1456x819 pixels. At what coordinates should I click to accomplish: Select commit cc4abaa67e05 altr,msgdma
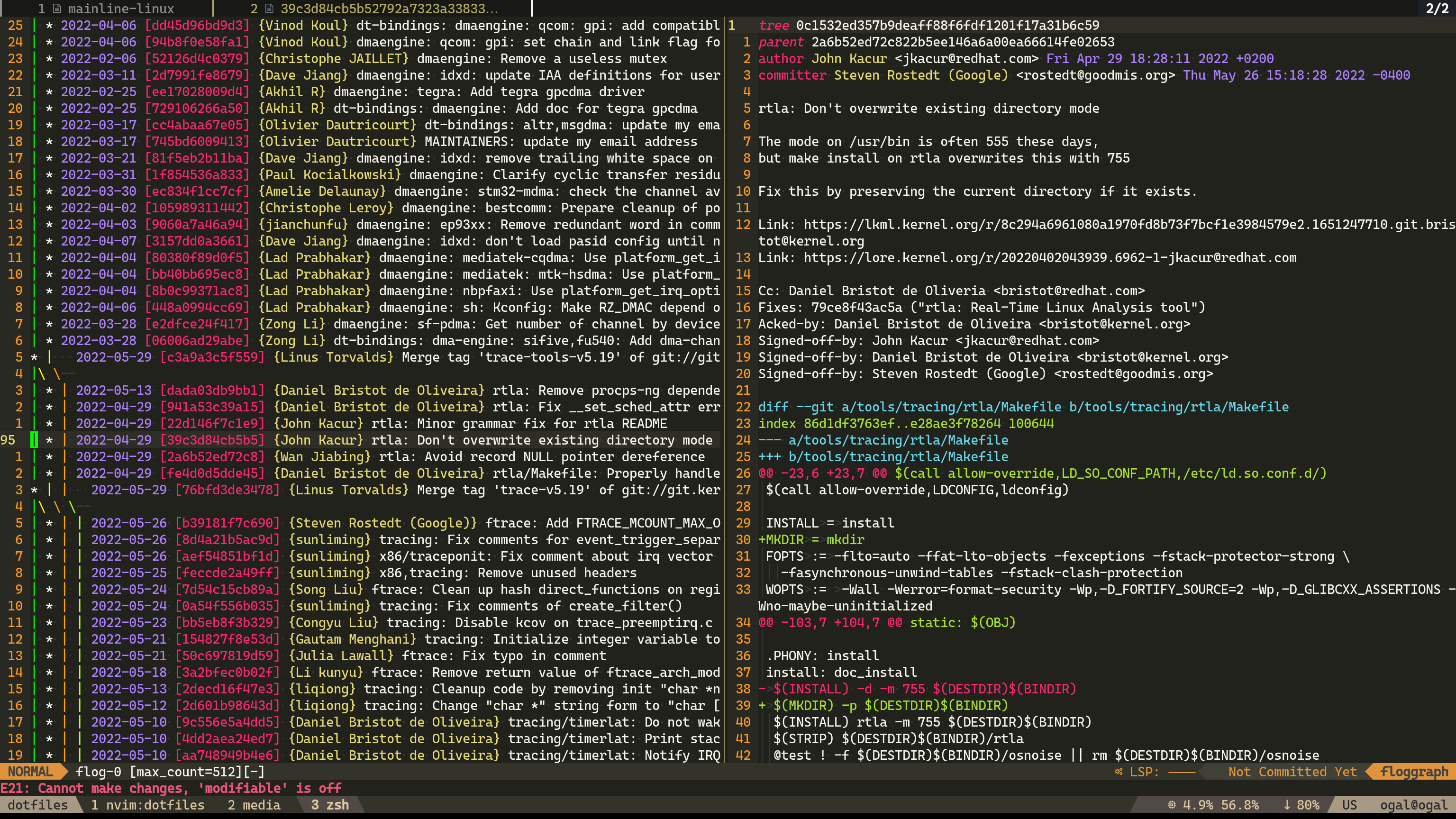coord(377,125)
